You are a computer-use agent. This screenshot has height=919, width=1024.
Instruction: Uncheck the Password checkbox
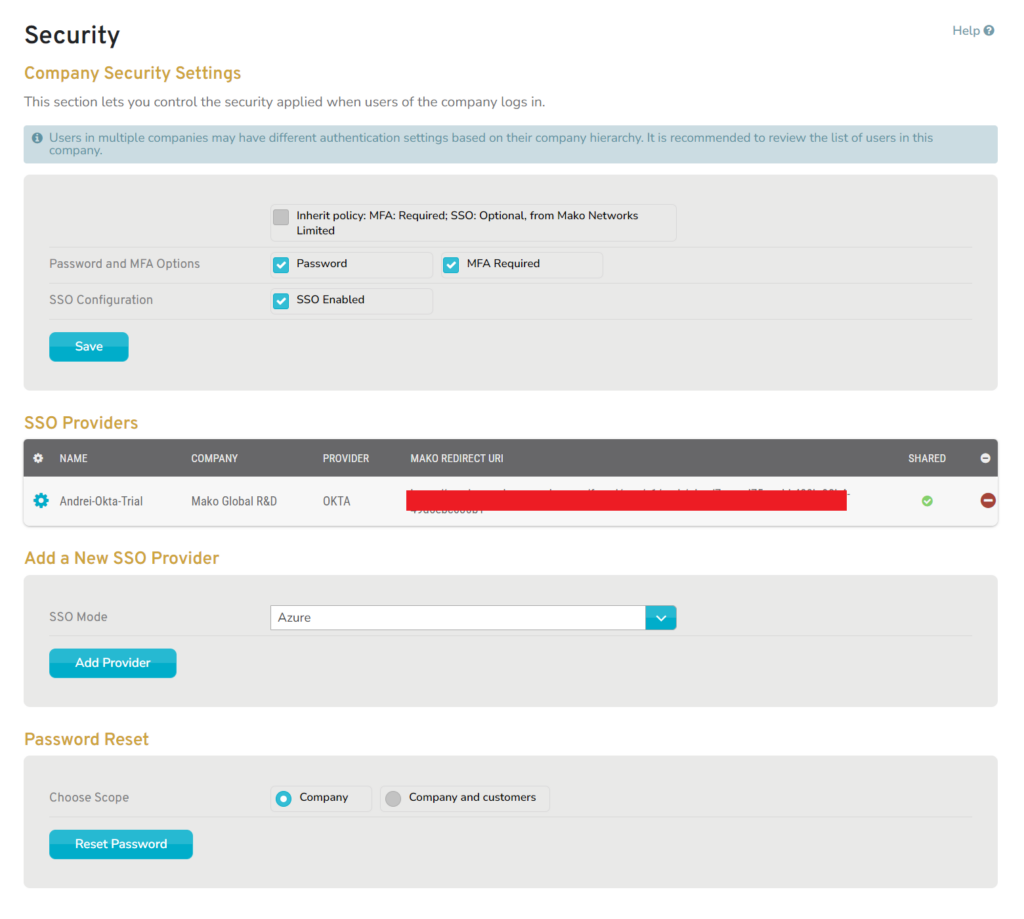pyautogui.click(x=281, y=265)
